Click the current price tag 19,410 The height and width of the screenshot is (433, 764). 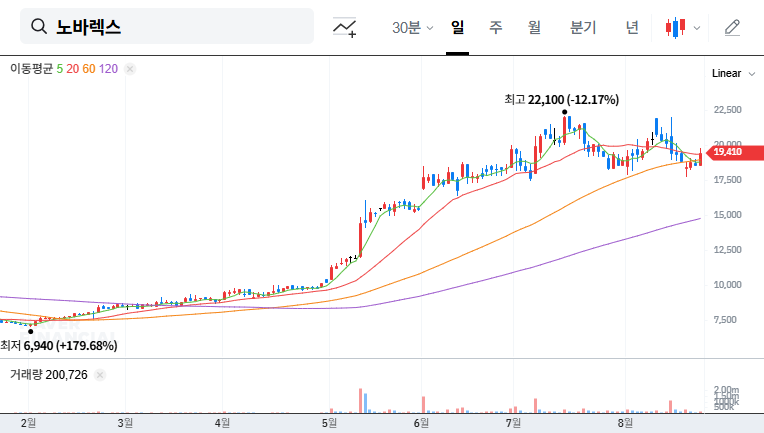click(x=735, y=152)
